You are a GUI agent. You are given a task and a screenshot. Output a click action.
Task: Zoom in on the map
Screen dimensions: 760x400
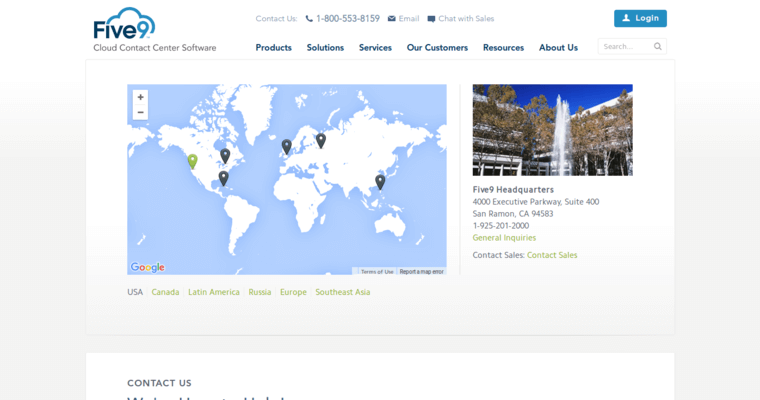140,97
